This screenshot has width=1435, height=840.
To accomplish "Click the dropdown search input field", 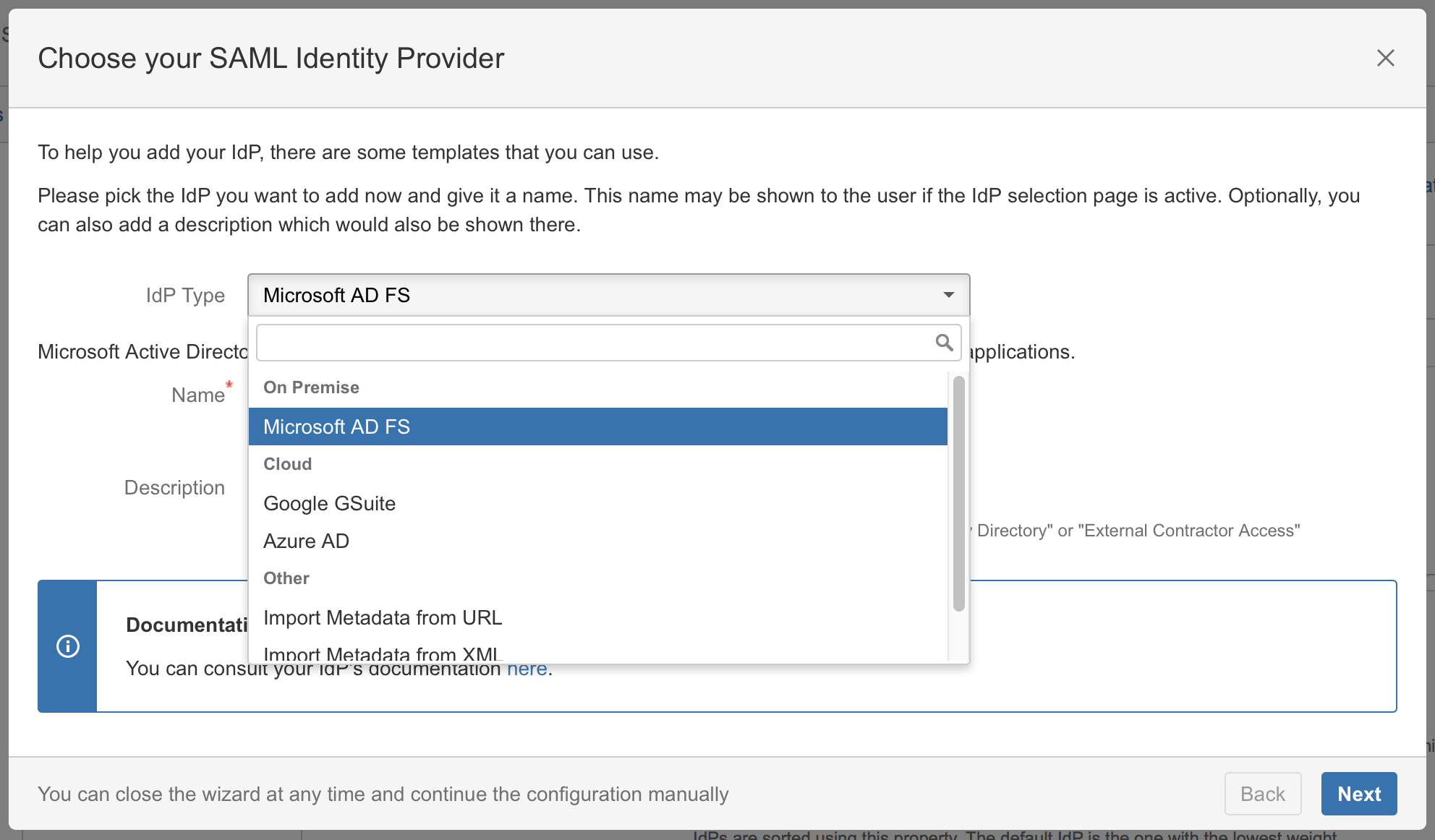I will pyautogui.click(x=608, y=343).
